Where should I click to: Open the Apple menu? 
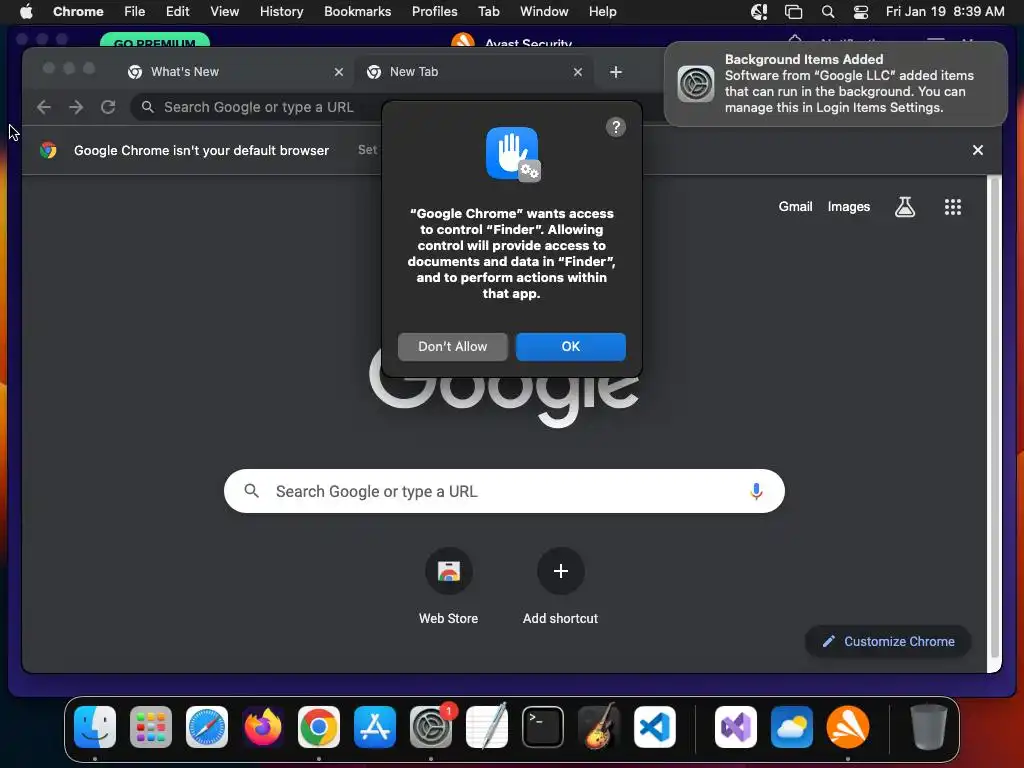26,11
